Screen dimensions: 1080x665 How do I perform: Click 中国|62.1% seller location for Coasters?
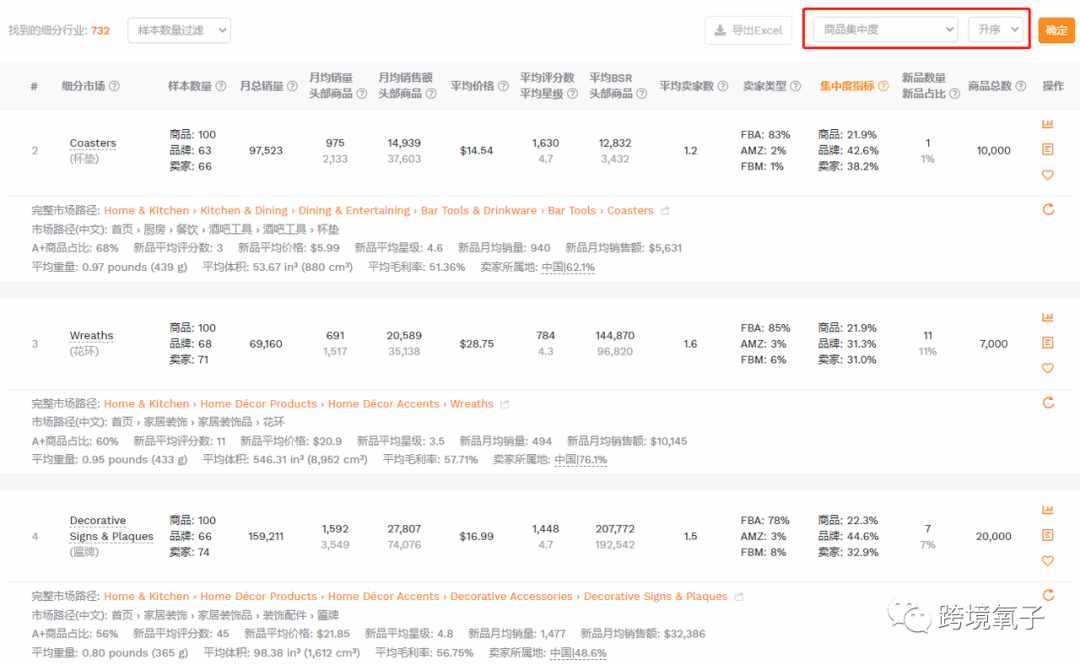pos(568,267)
